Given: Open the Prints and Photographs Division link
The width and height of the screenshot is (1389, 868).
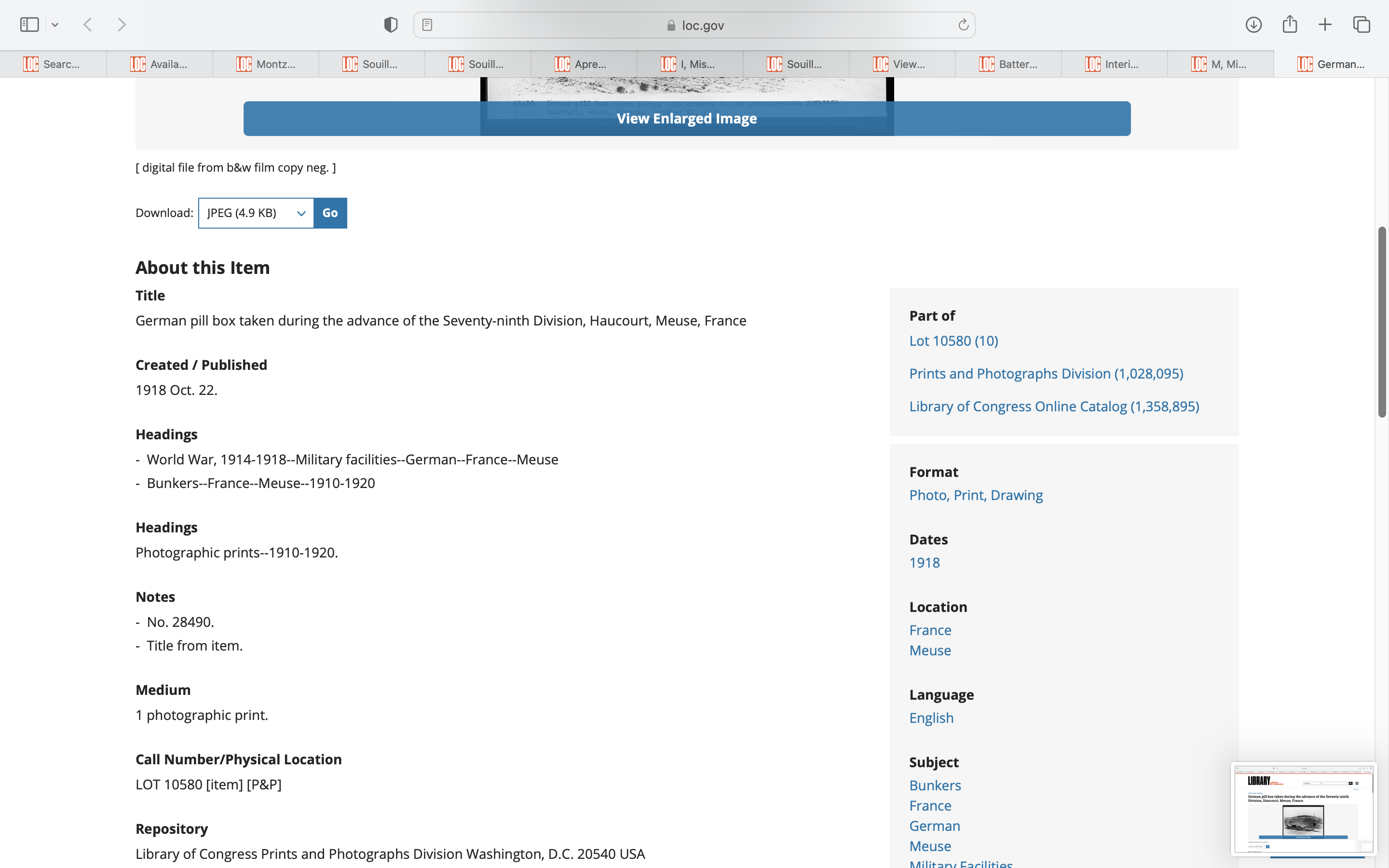Looking at the screenshot, I should 1046,373.
